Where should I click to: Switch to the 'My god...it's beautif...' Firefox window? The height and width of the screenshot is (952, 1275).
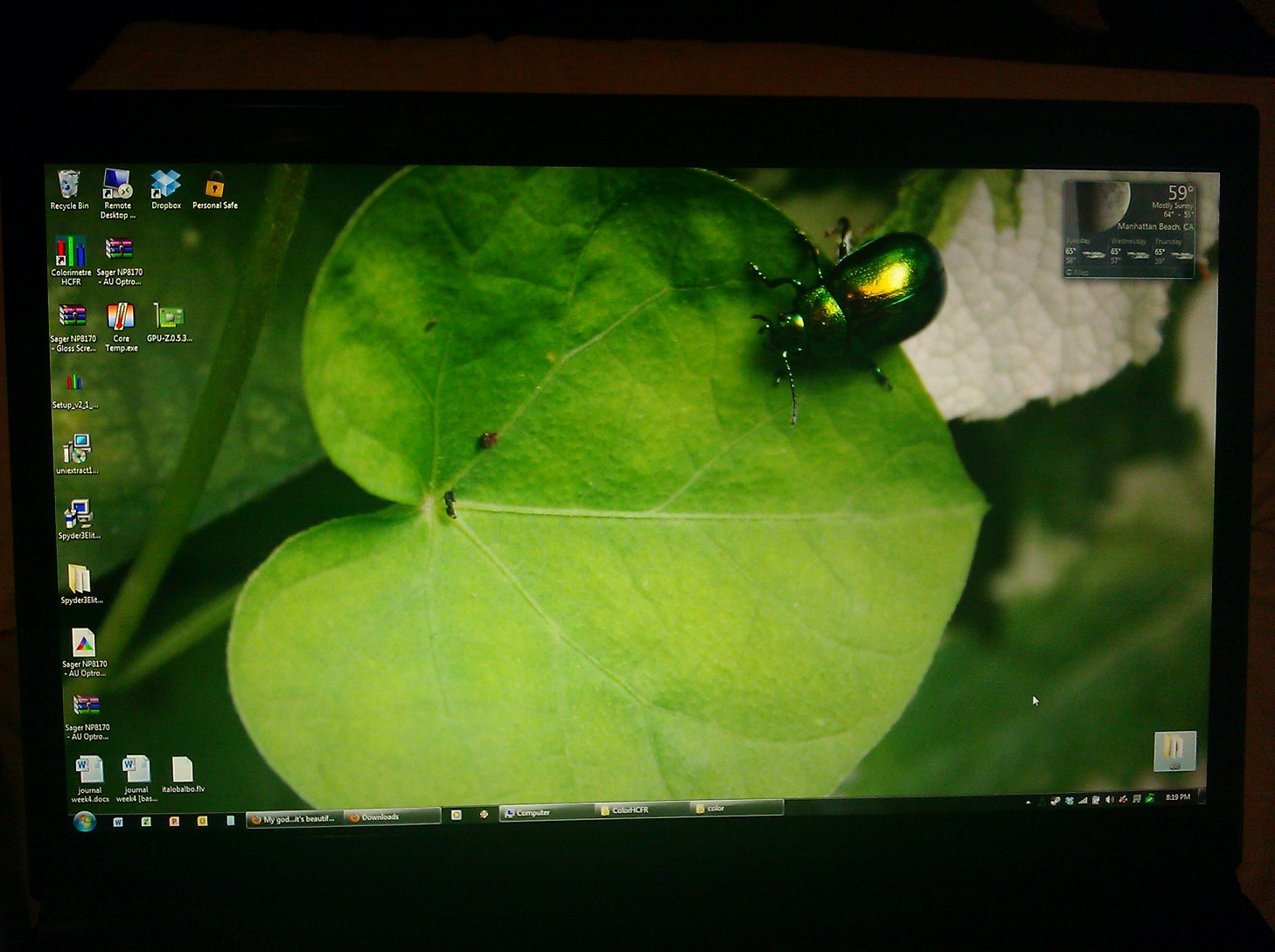[294, 819]
